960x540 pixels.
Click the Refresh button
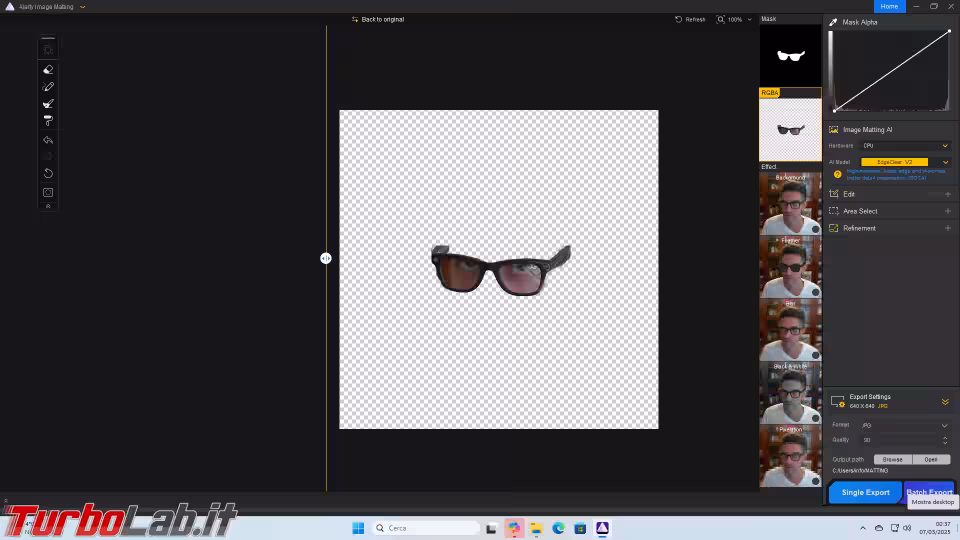(690, 20)
